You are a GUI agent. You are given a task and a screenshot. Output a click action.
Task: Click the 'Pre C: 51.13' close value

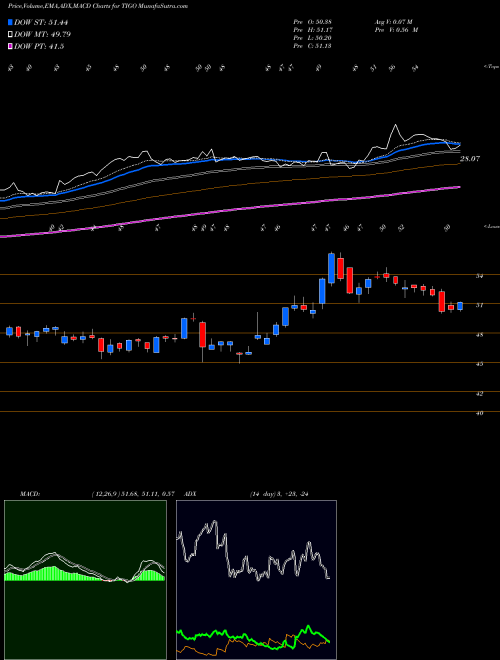pyautogui.click(x=313, y=46)
